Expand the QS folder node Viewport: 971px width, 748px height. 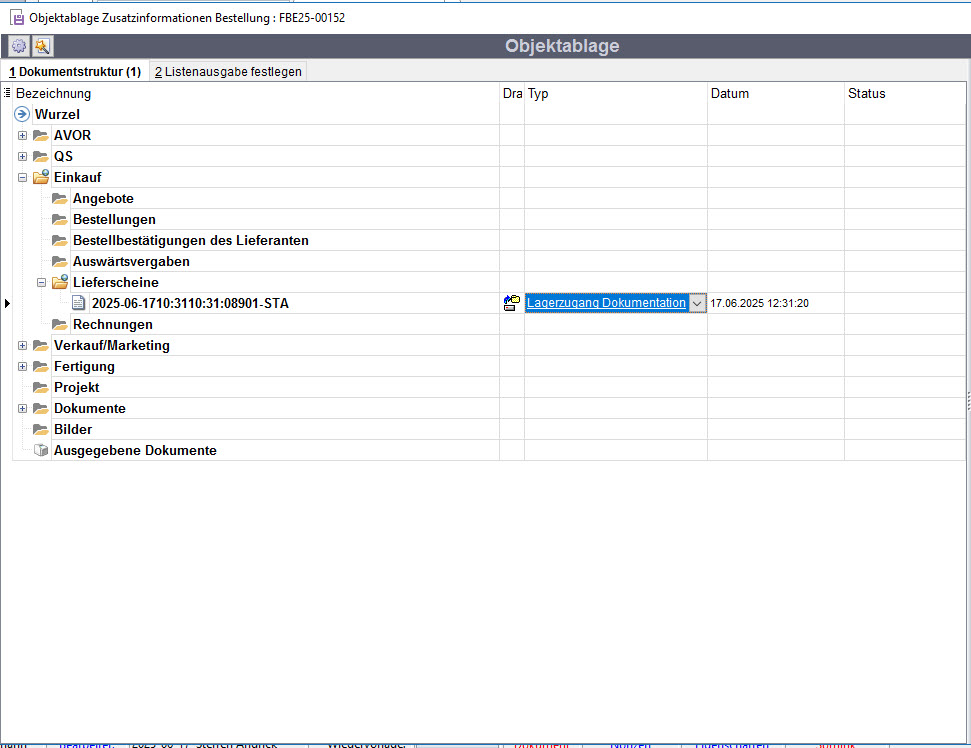(x=22, y=156)
